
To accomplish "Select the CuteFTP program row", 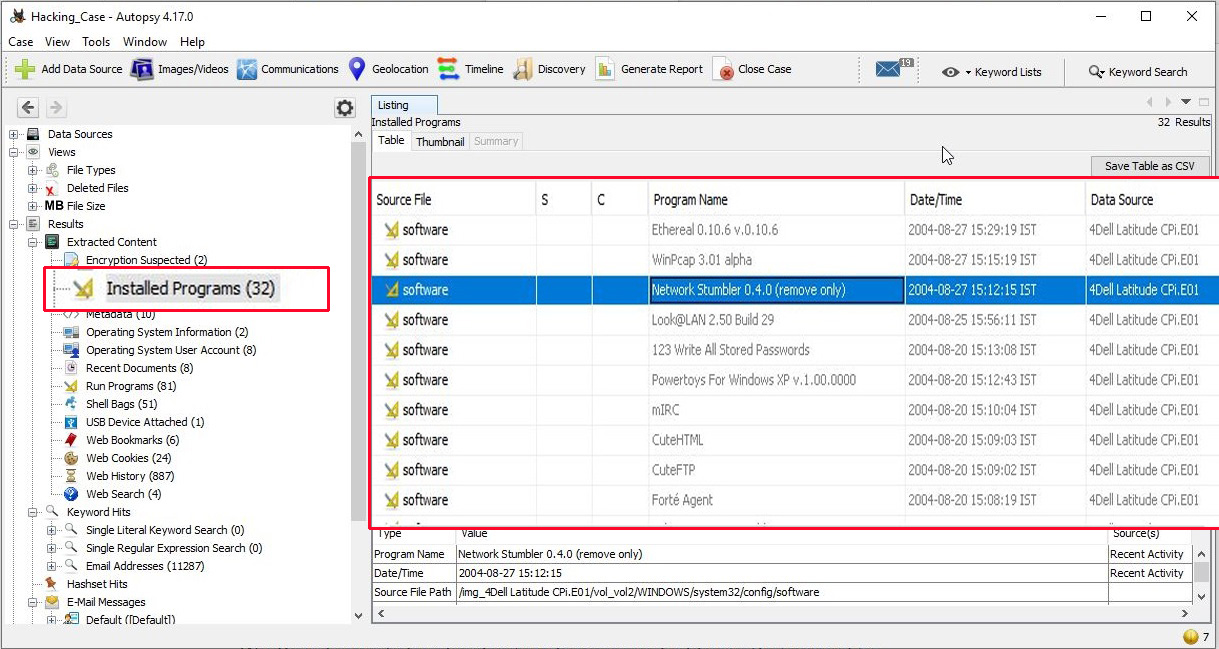I will 795,470.
